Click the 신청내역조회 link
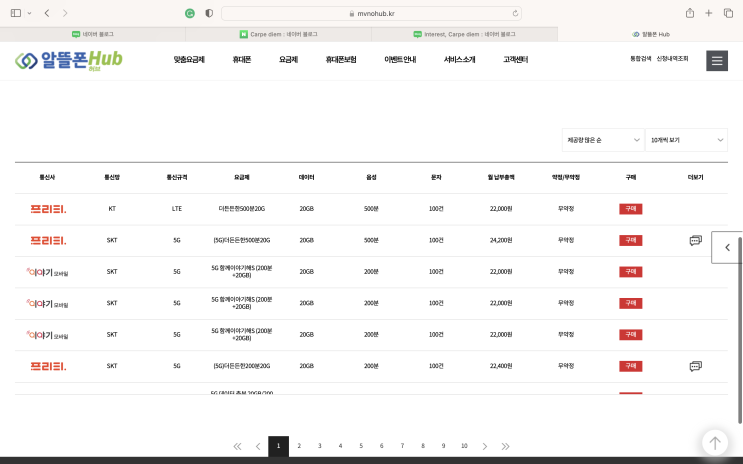Viewport: 743px width, 464px height. point(672,58)
